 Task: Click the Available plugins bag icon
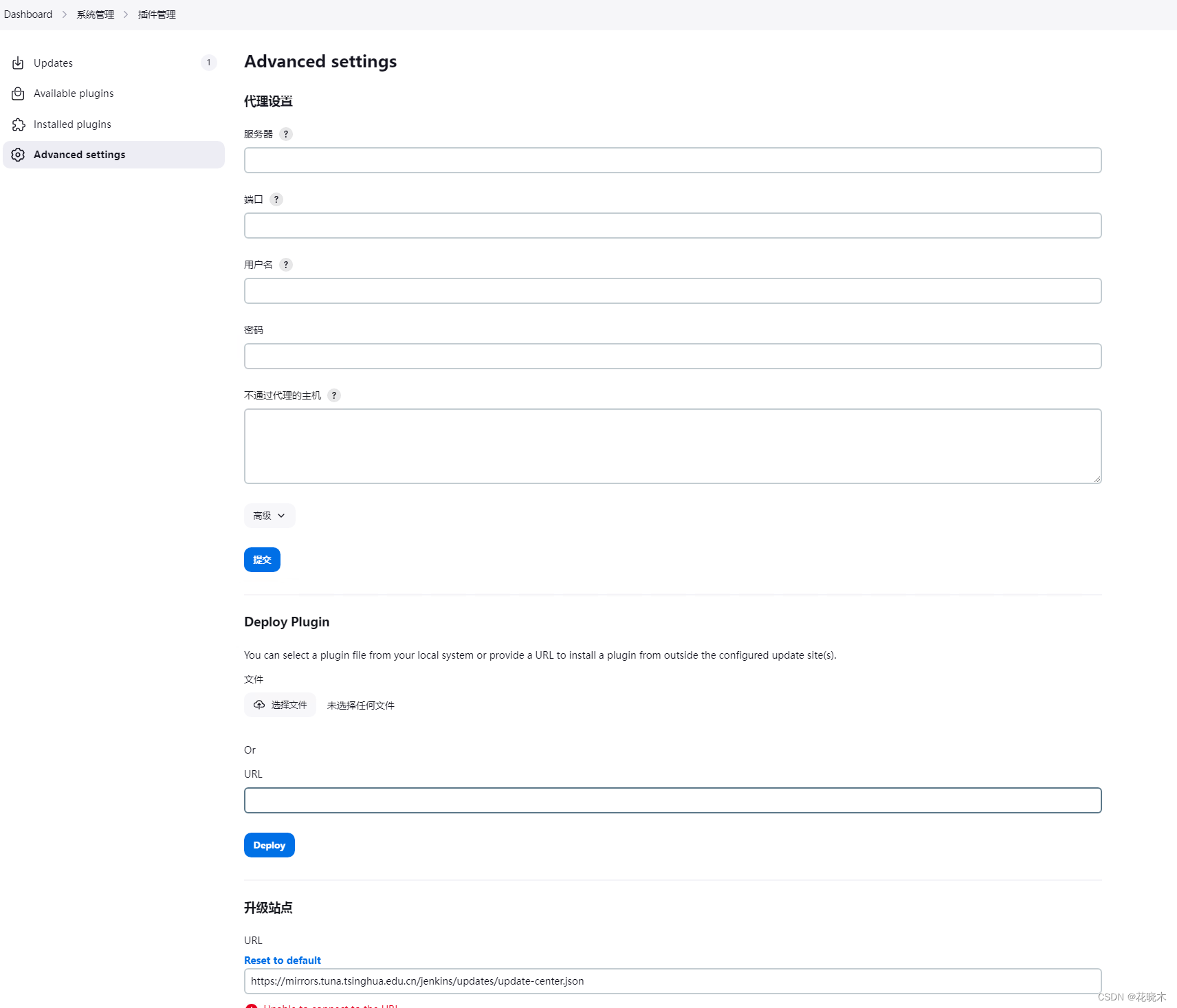pyautogui.click(x=18, y=94)
